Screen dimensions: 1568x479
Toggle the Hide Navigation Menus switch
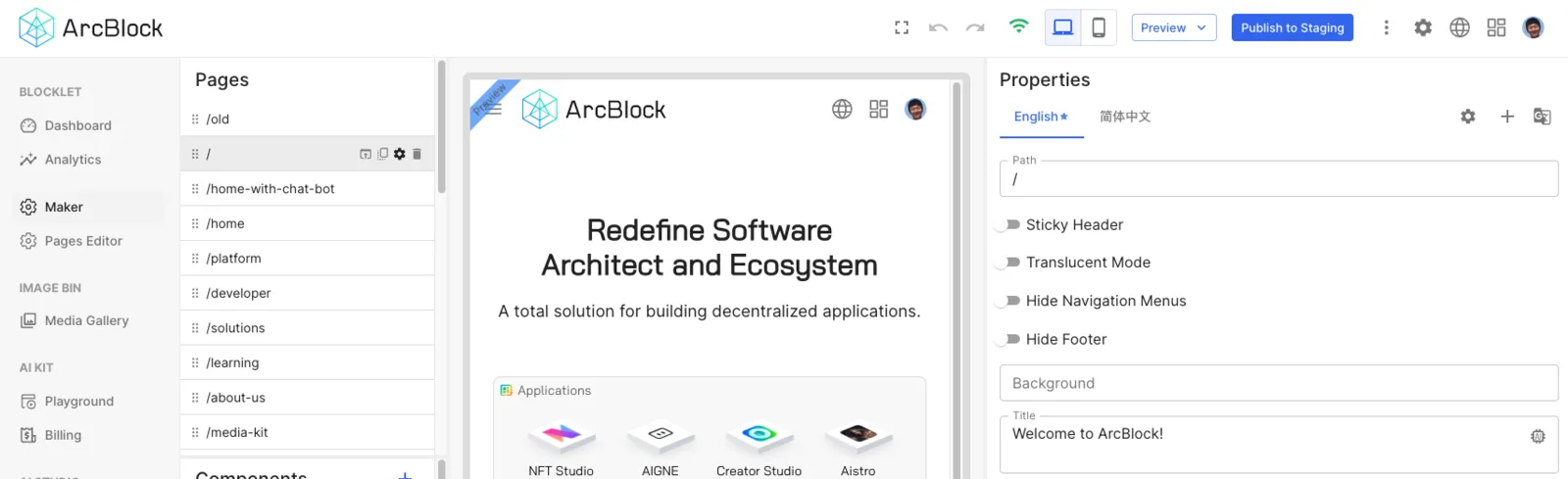(x=1008, y=301)
